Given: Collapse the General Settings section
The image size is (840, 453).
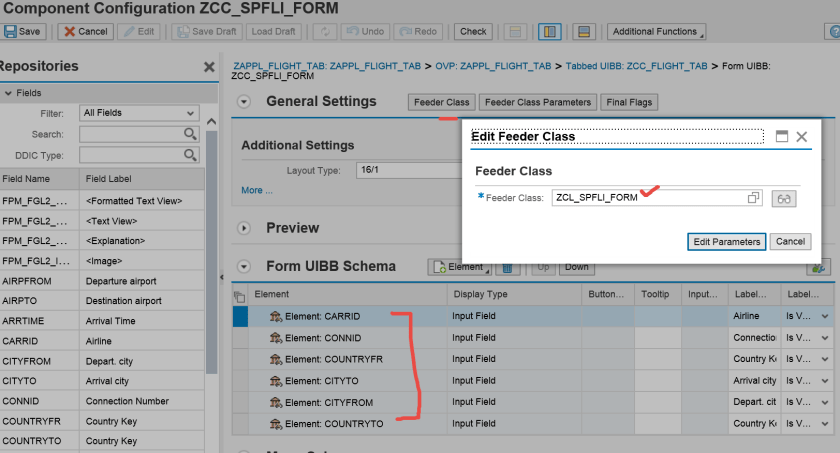Looking at the screenshot, I should click(x=244, y=102).
